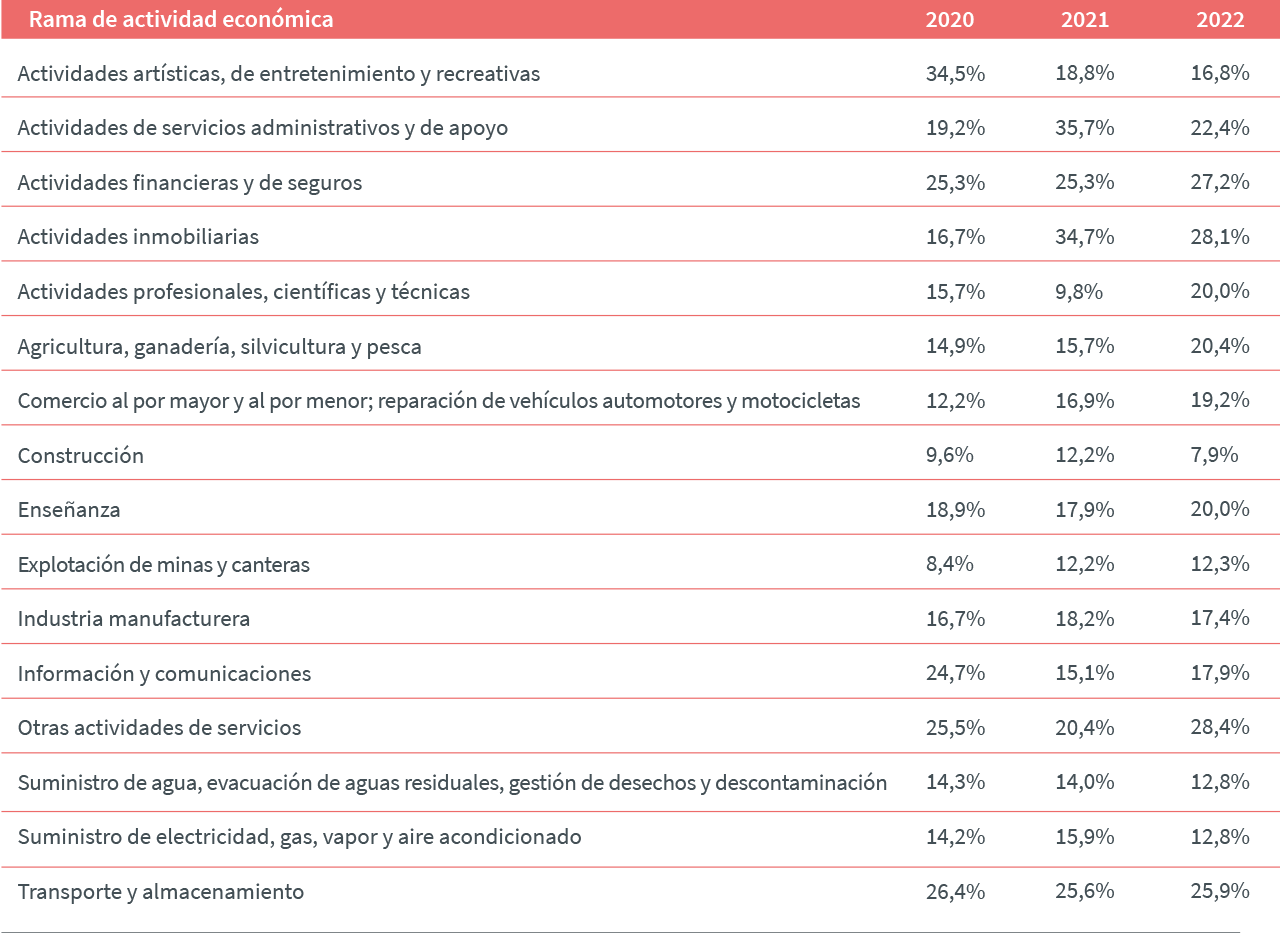Select the 'Actividades inmobiliarias' row label
Viewport: 1280px width, 933px height.
138,237
